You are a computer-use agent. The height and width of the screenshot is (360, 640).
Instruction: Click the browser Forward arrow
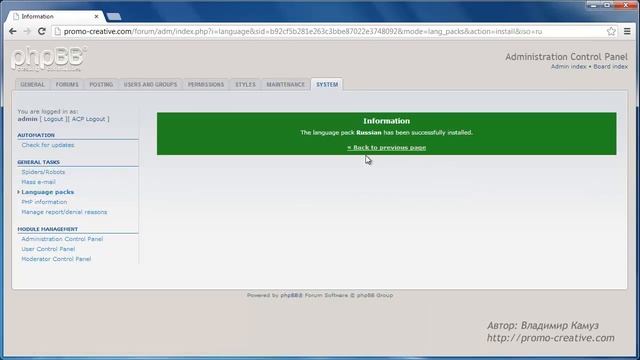point(27,31)
